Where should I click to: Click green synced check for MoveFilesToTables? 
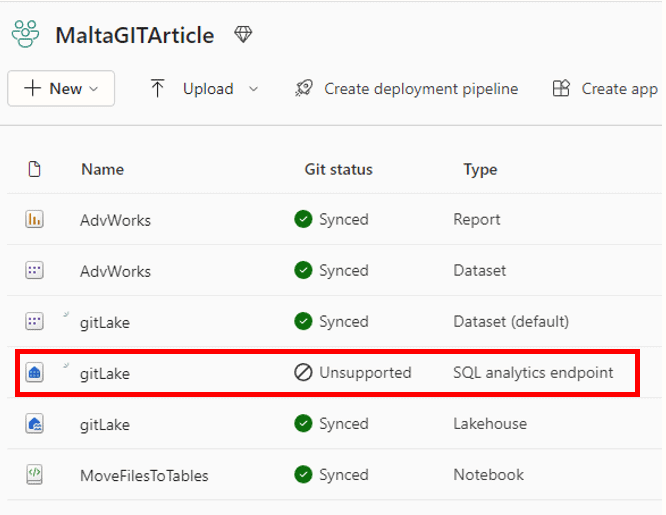[303, 475]
